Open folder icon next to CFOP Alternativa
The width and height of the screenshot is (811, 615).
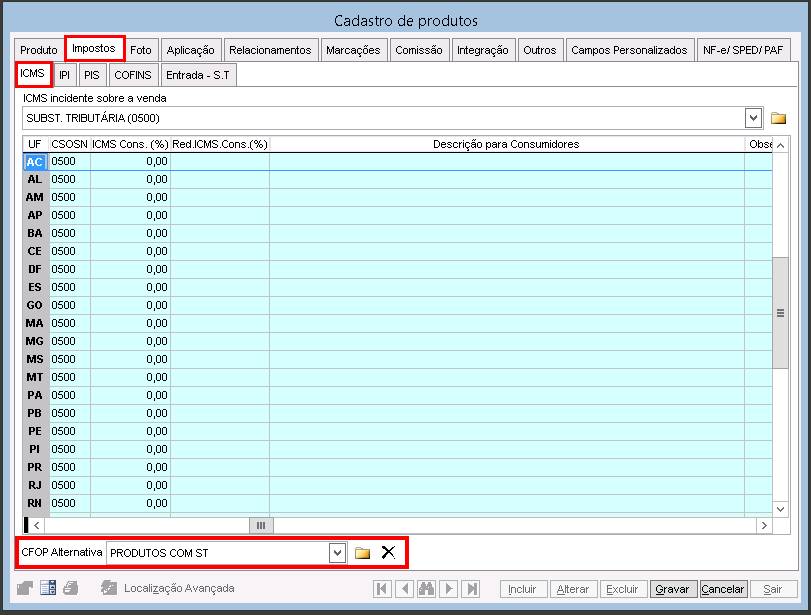362,553
